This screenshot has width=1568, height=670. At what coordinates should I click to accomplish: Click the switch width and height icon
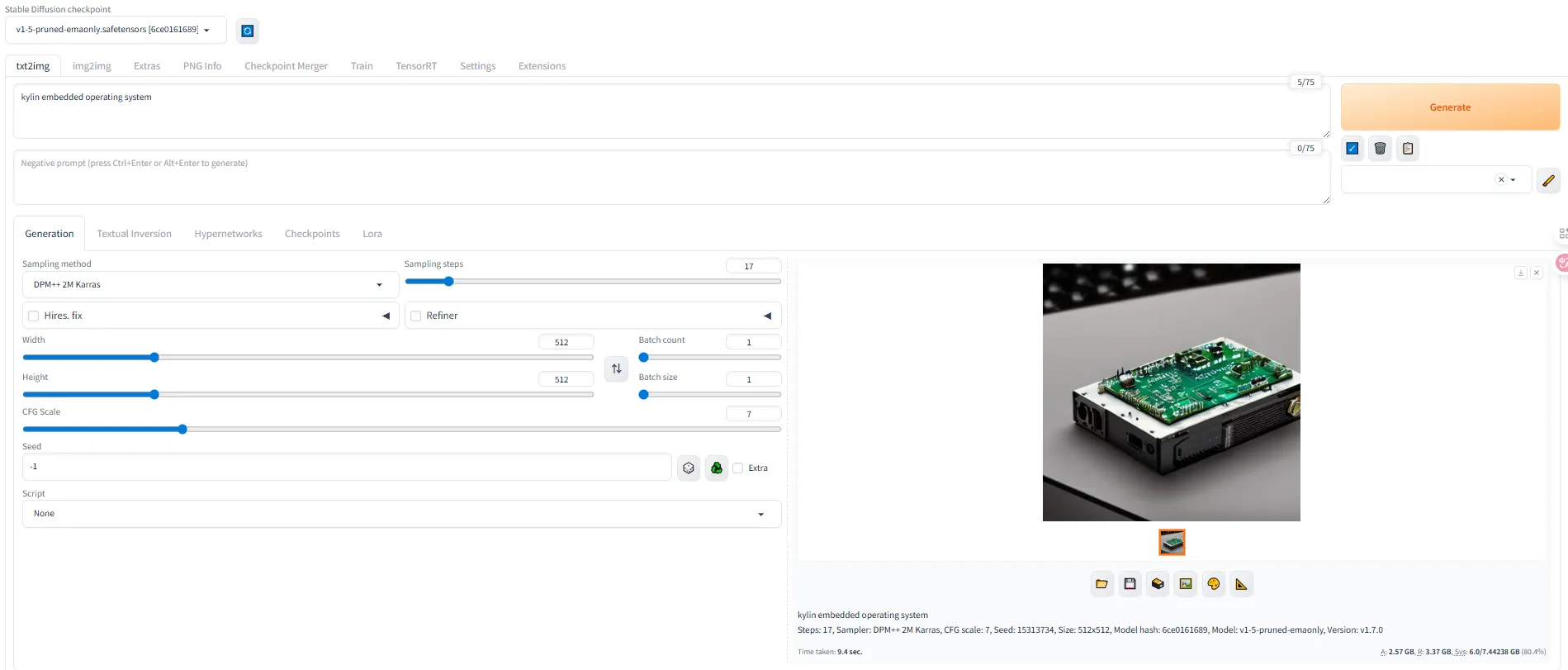[x=617, y=368]
